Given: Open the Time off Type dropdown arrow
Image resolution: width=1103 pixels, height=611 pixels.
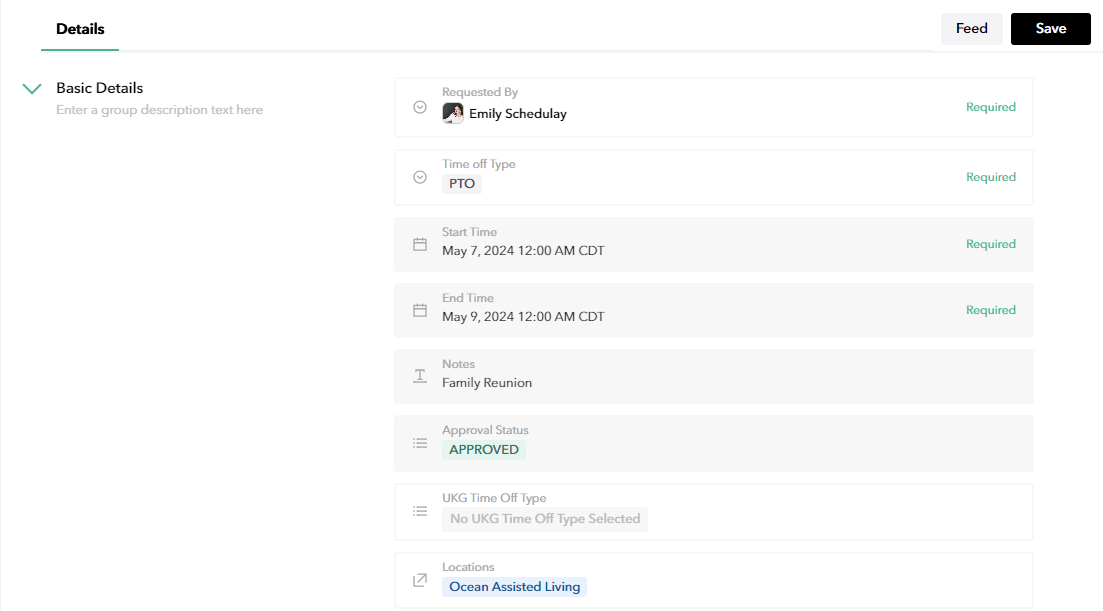Looking at the screenshot, I should coord(420,177).
